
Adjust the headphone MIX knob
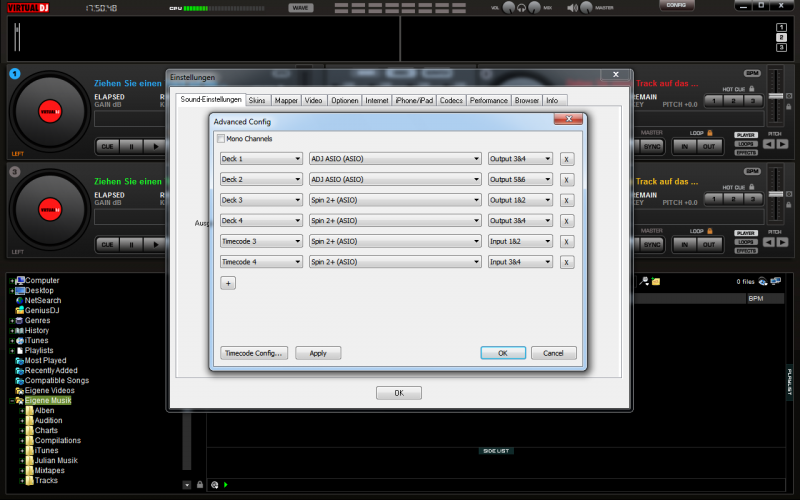(x=534, y=8)
